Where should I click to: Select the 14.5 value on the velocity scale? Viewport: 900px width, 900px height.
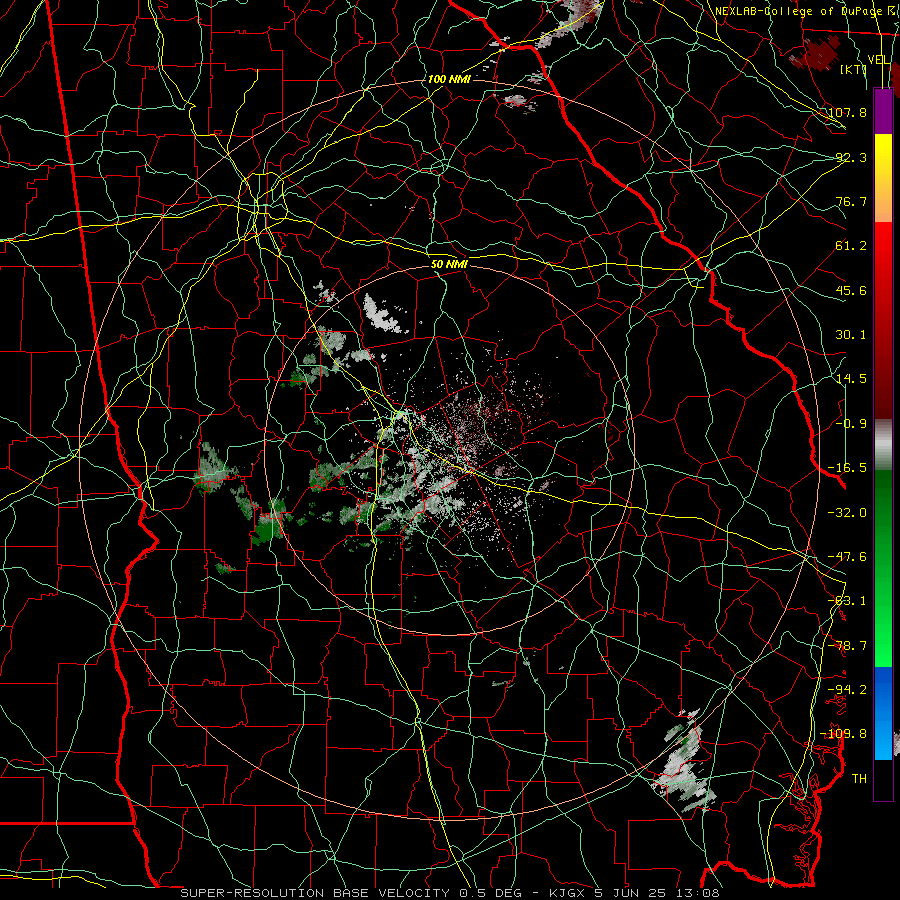pyautogui.click(x=851, y=379)
